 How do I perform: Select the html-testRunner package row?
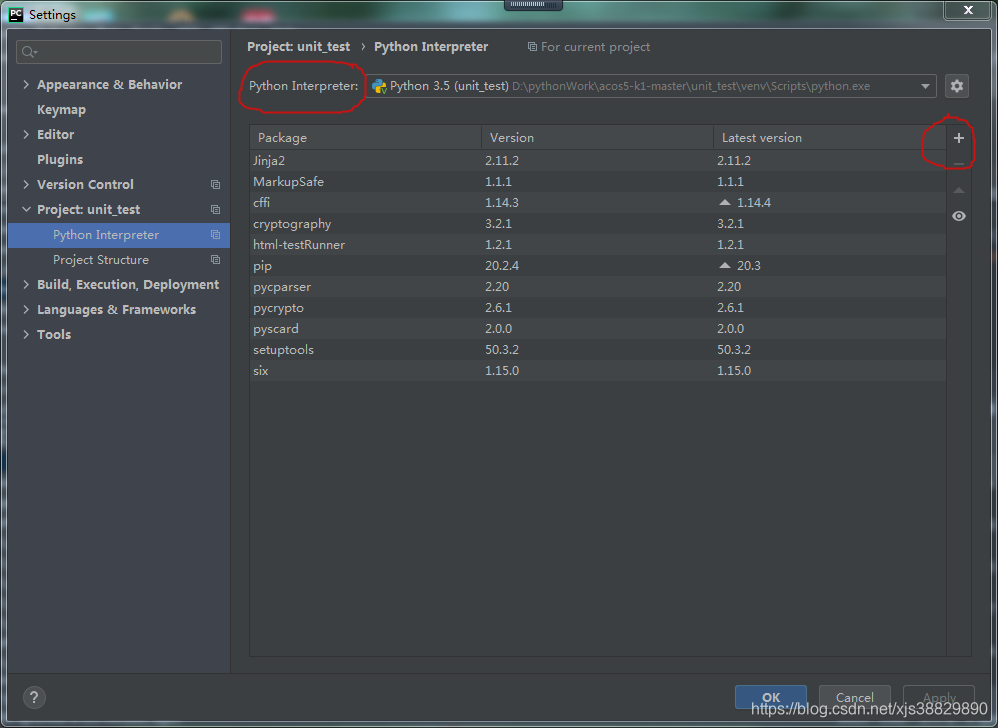point(598,244)
